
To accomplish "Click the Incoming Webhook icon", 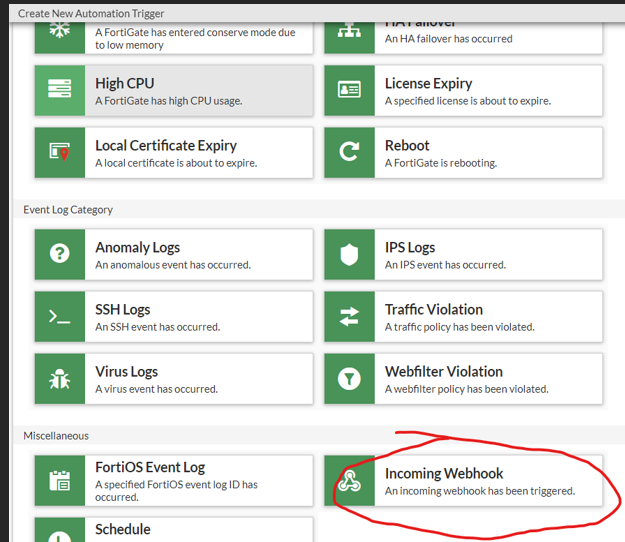I will click(349, 481).
